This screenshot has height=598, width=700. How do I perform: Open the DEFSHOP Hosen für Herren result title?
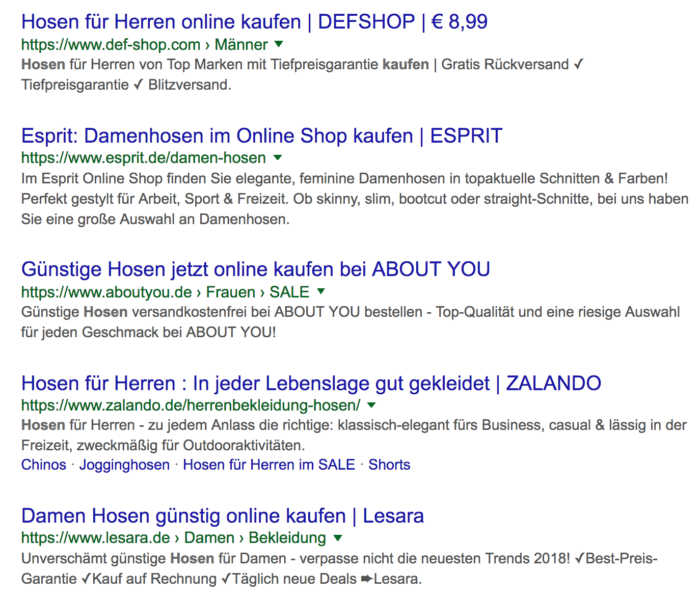click(254, 22)
